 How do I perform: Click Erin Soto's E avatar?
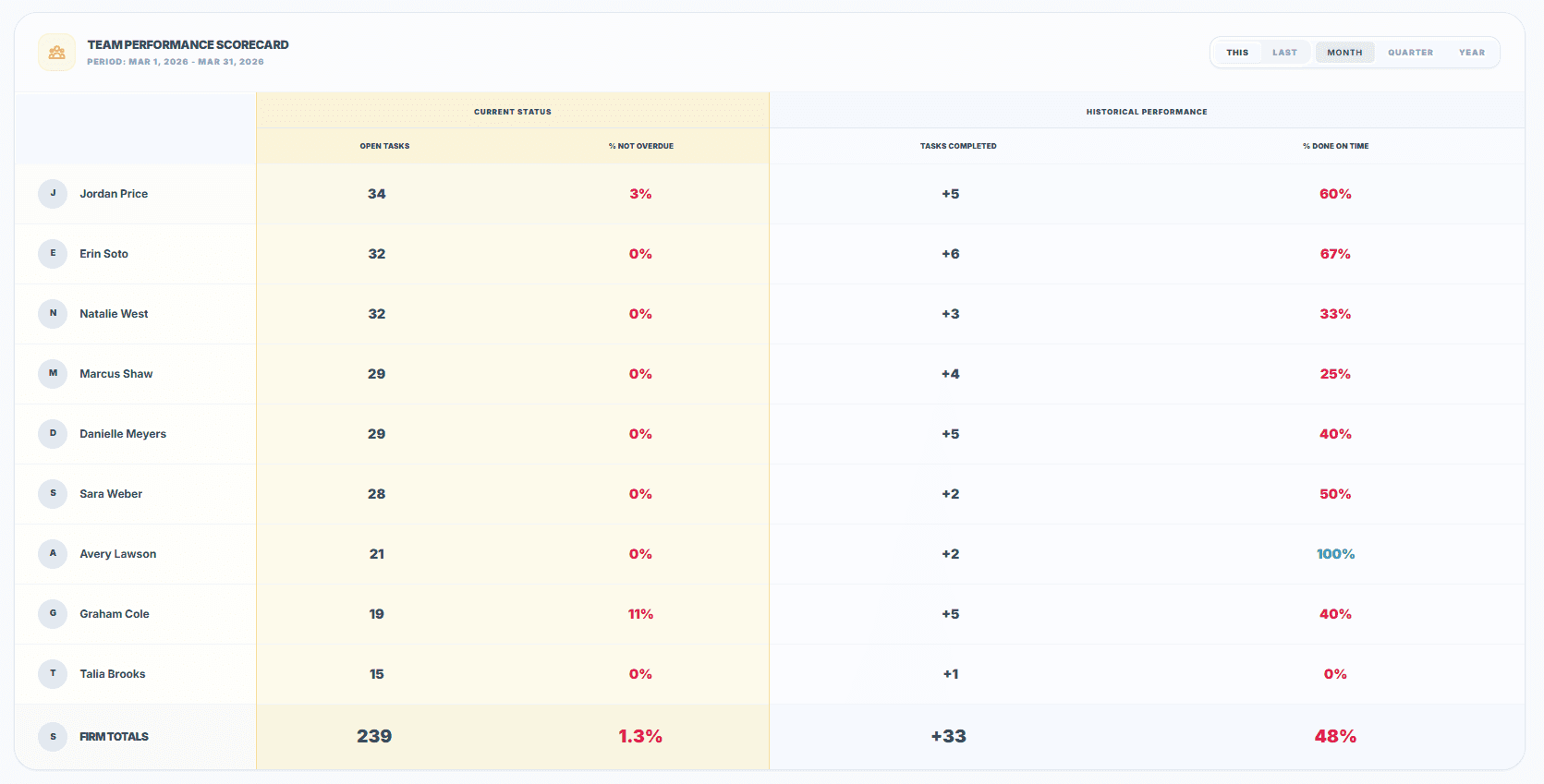(x=53, y=254)
